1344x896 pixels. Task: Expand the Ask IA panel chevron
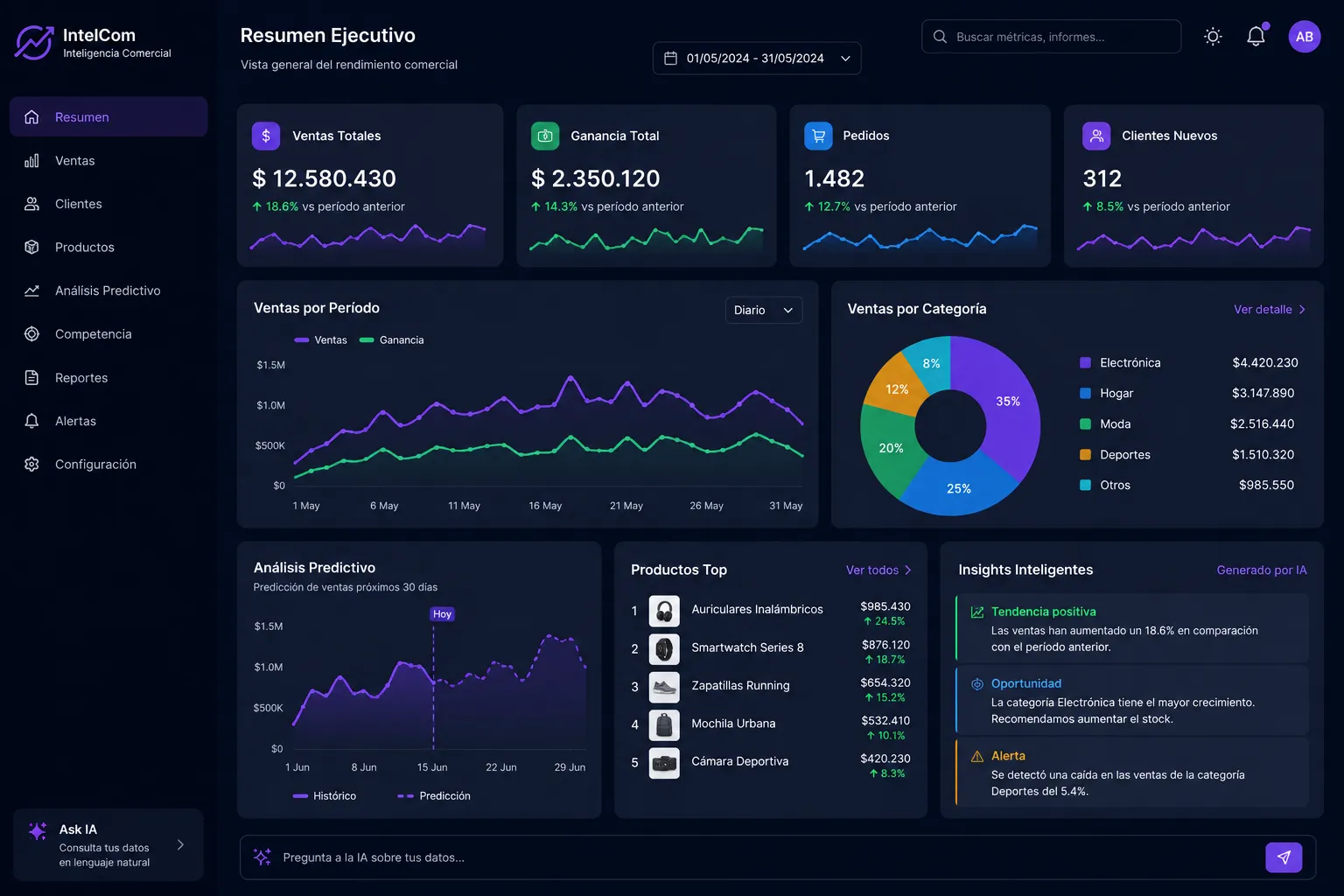(180, 845)
